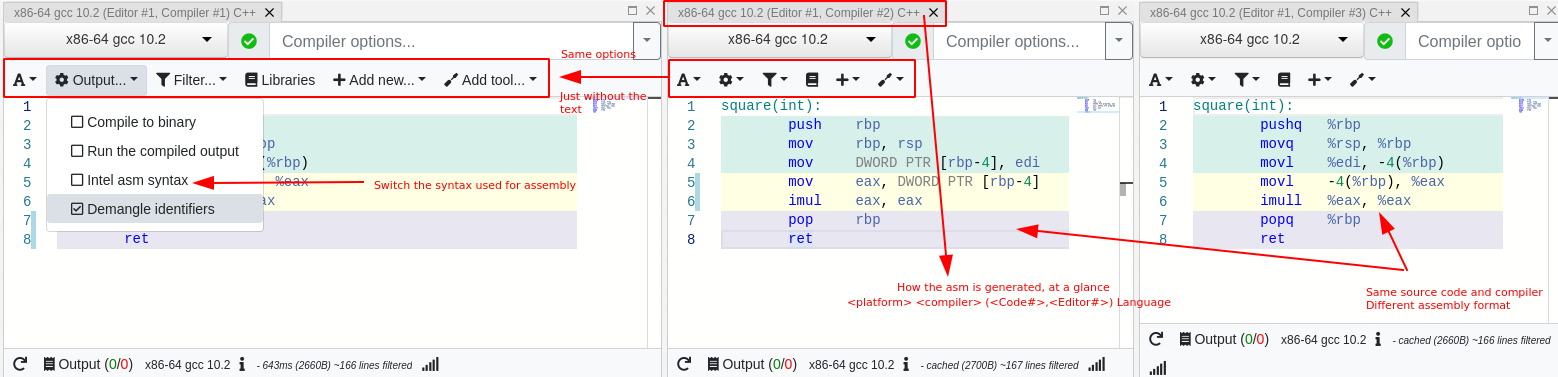The height and width of the screenshot is (377, 1558).
Task: Click recompile refresh icon in Compiler #1 status bar
Action: click(20, 364)
